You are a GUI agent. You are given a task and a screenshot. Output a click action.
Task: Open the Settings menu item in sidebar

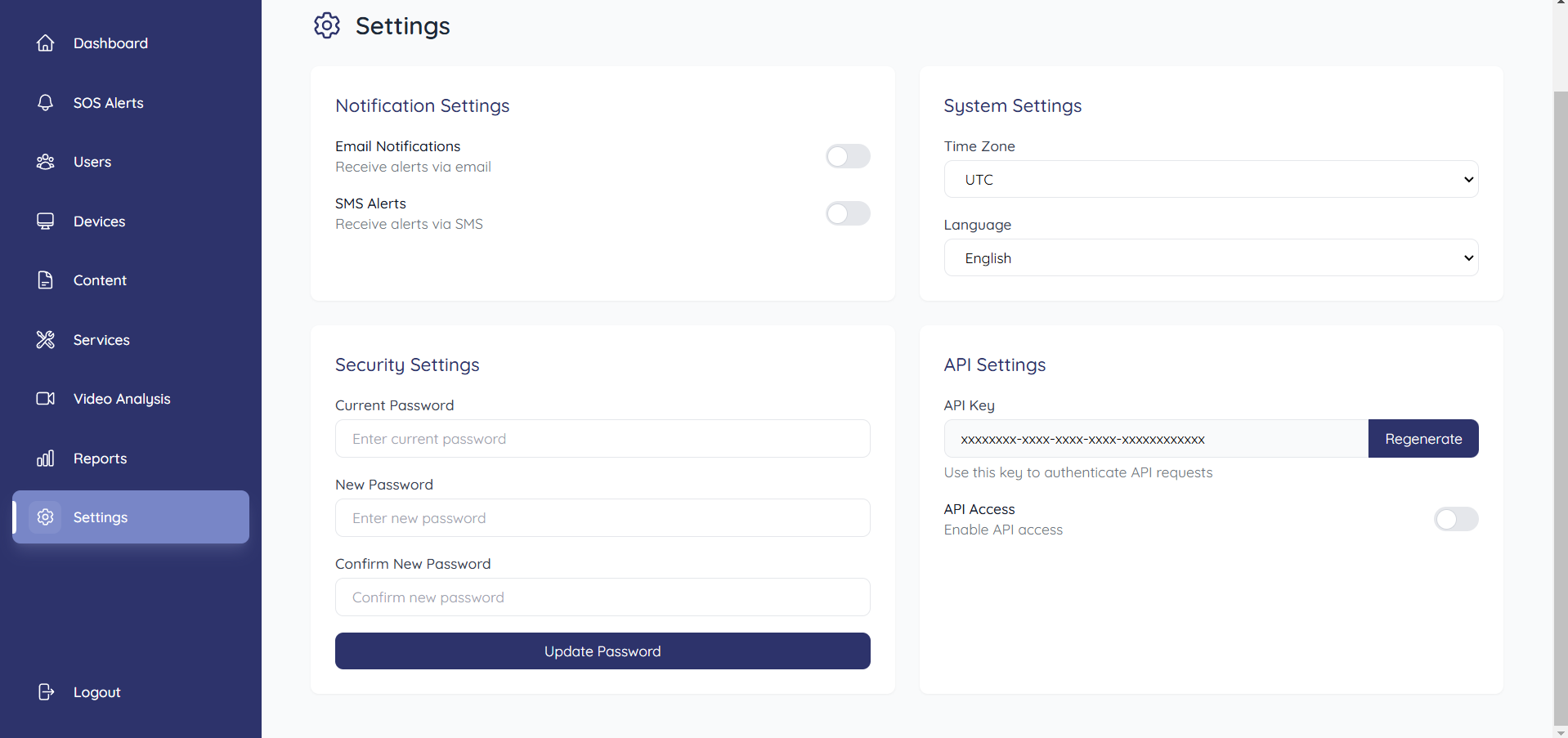(131, 517)
